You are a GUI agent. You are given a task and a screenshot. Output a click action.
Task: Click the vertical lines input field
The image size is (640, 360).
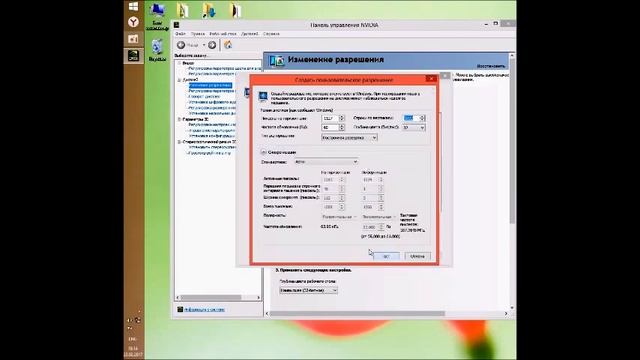(x=411, y=118)
